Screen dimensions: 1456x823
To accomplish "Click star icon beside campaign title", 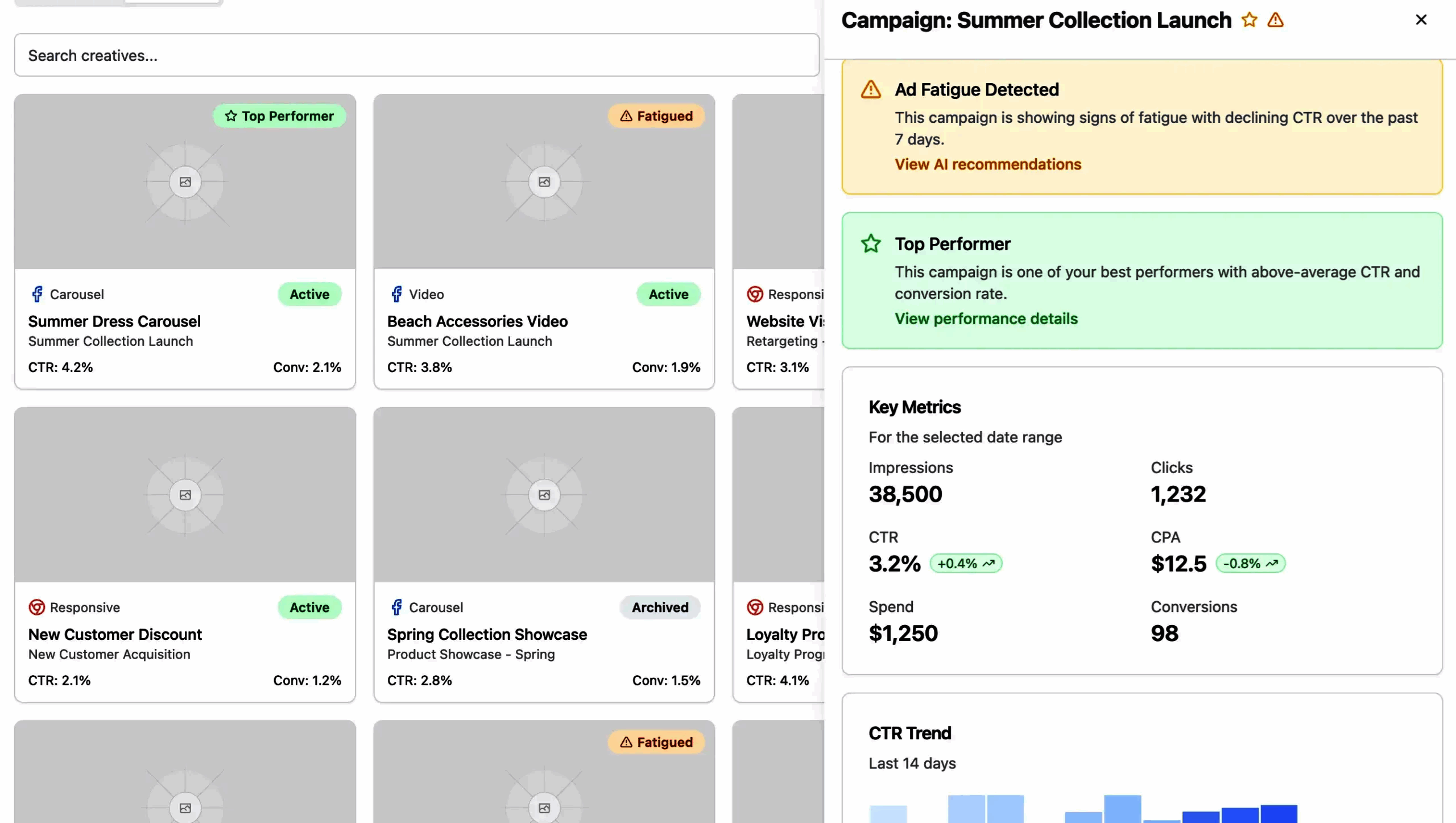I will 1249,20.
